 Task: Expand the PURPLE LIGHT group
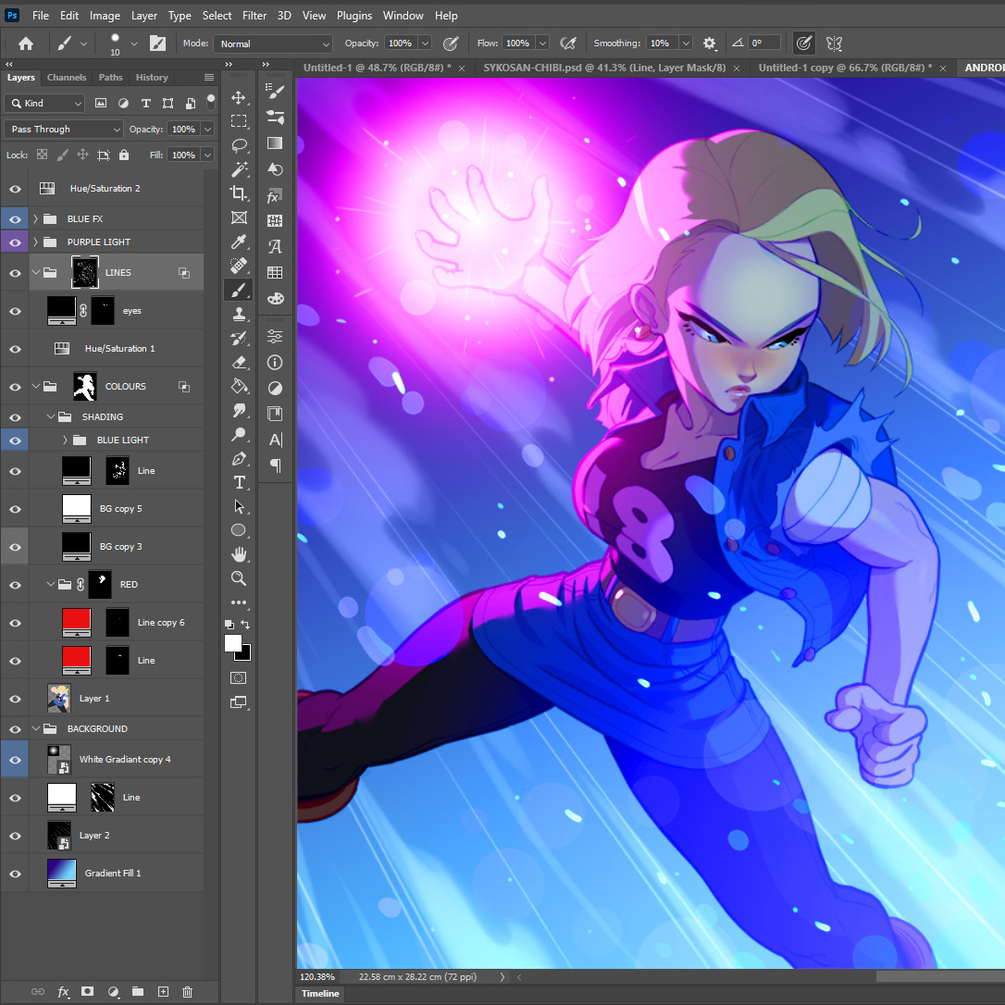[36, 242]
